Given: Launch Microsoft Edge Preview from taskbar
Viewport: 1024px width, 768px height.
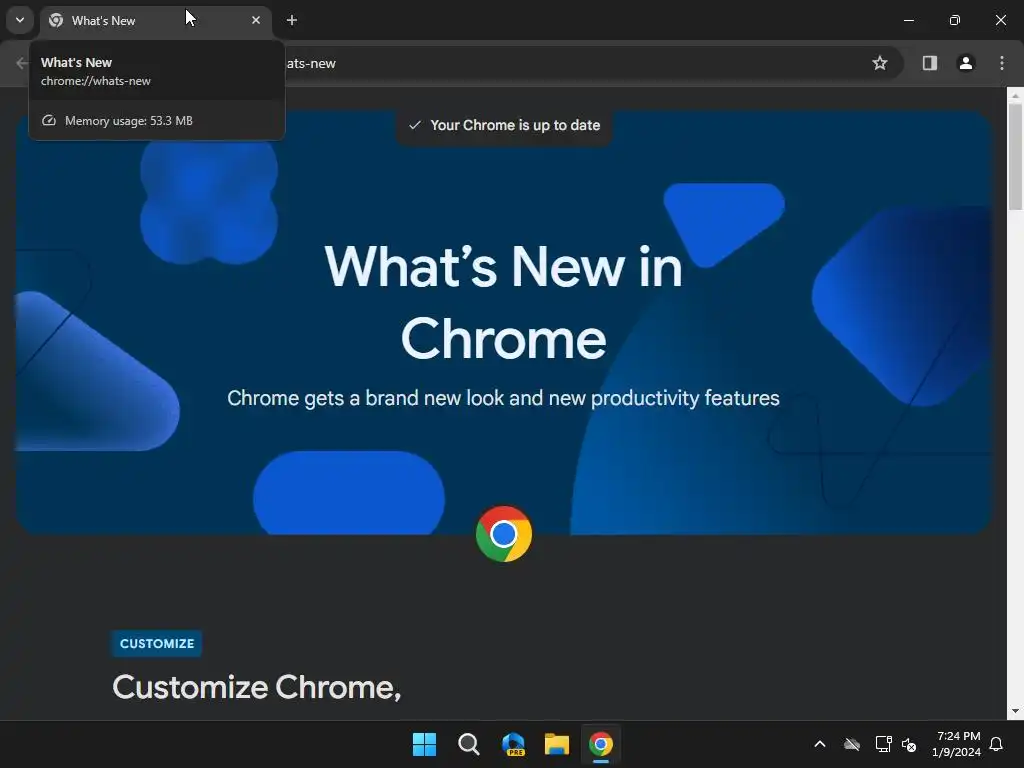Looking at the screenshot, I should pyautogui.click(x=513, y=744).
